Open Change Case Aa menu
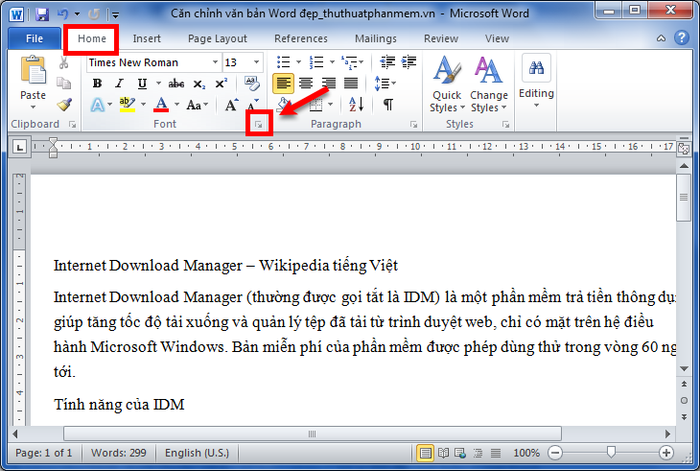The image size is (700, 471). (x=197, y=105)
